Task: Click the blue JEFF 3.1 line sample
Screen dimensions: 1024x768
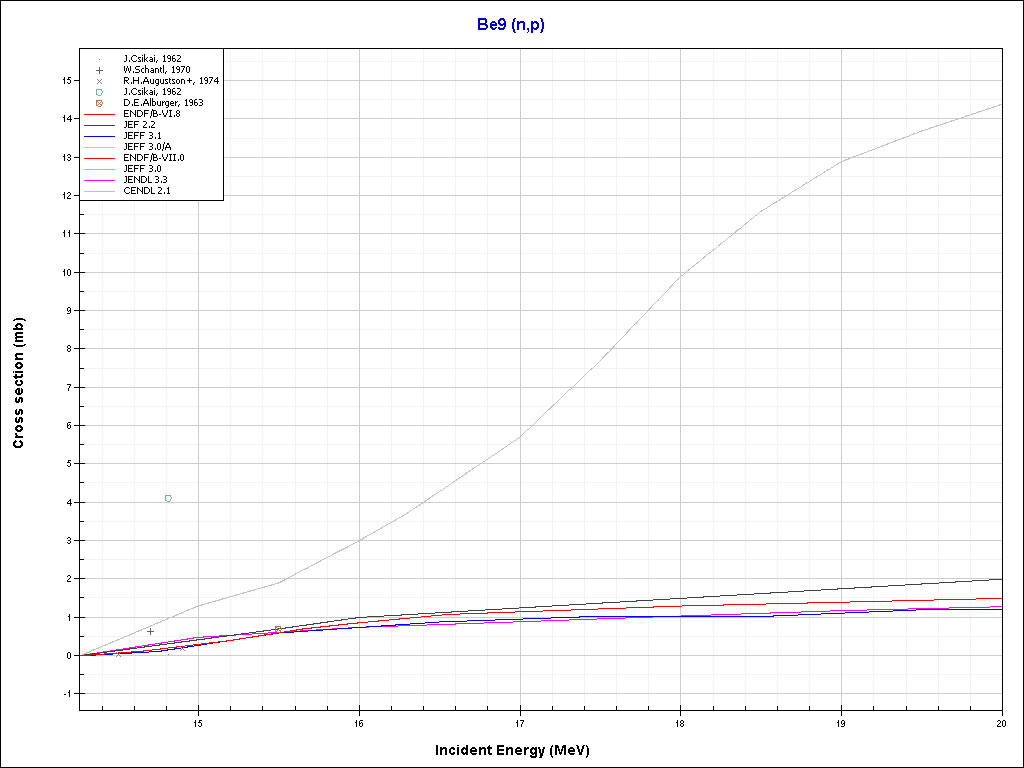Action: 99,136
